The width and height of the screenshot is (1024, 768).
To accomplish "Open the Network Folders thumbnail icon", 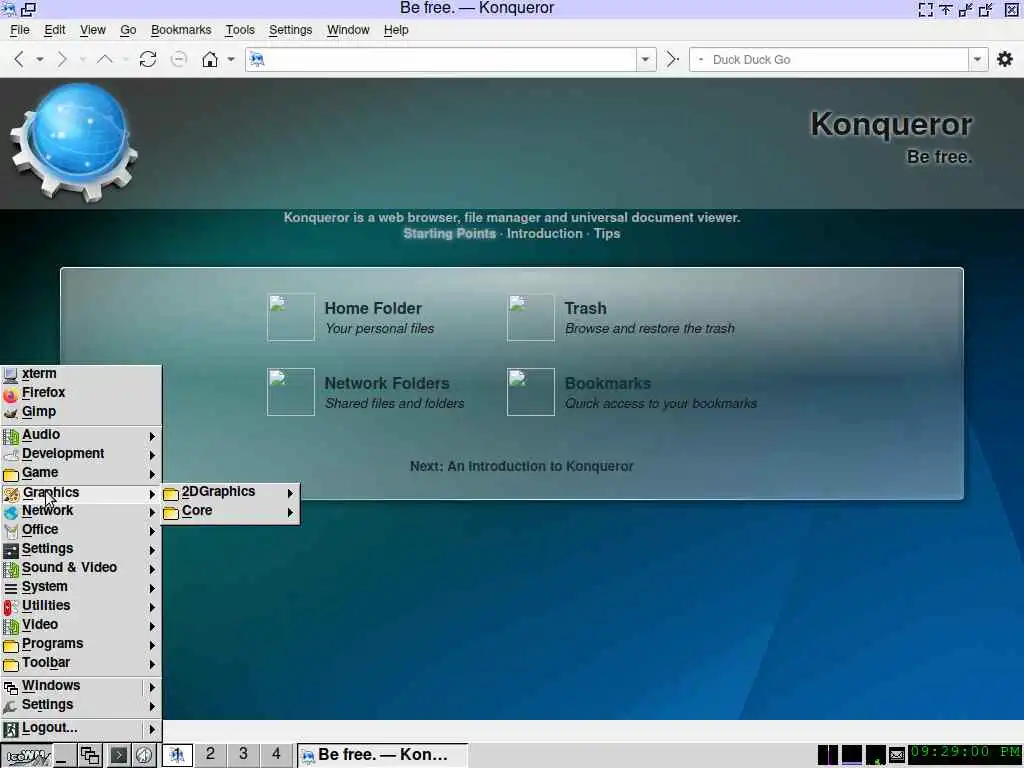I will [x=291, y=392].
